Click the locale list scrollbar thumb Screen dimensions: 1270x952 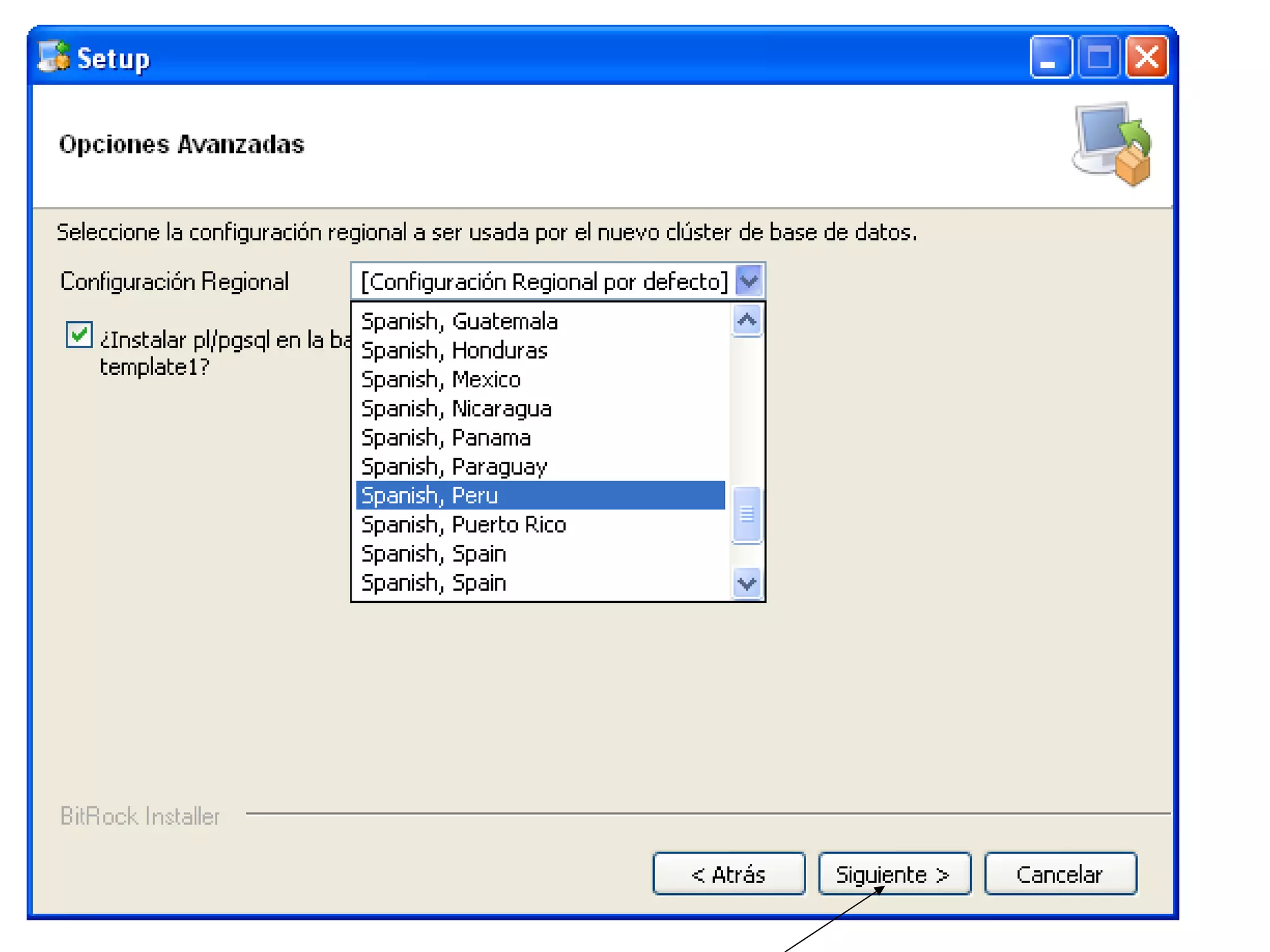click(x=747, y=514)
